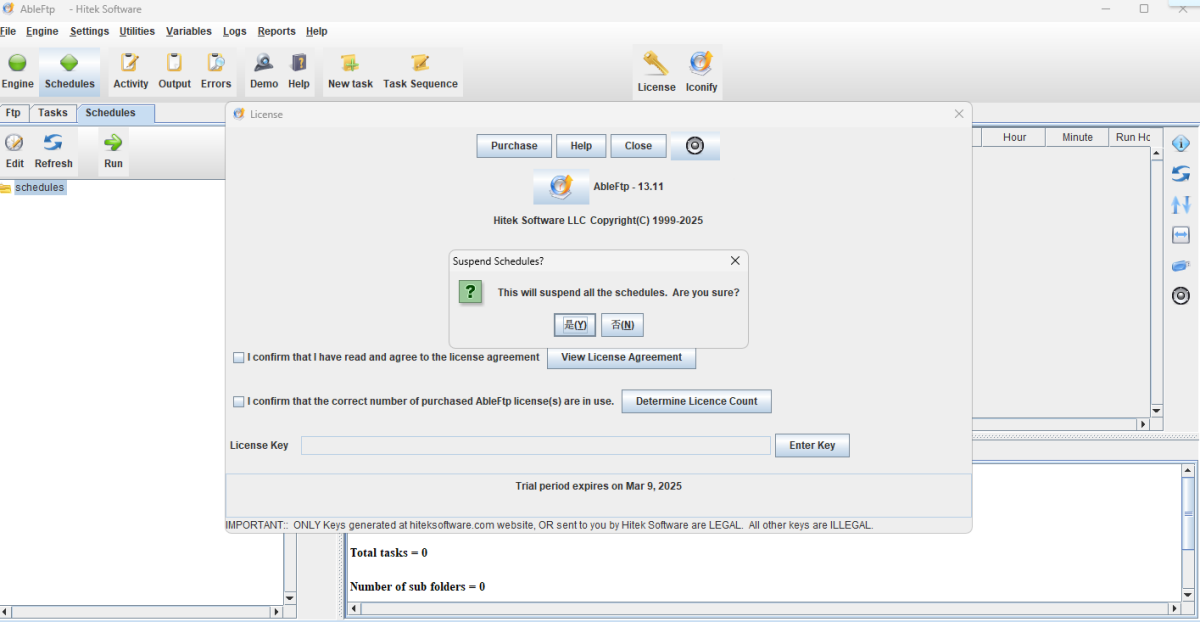Click the green Engine status icon
The width and height of the screenshot is (1200, 622).
(17, 64)
